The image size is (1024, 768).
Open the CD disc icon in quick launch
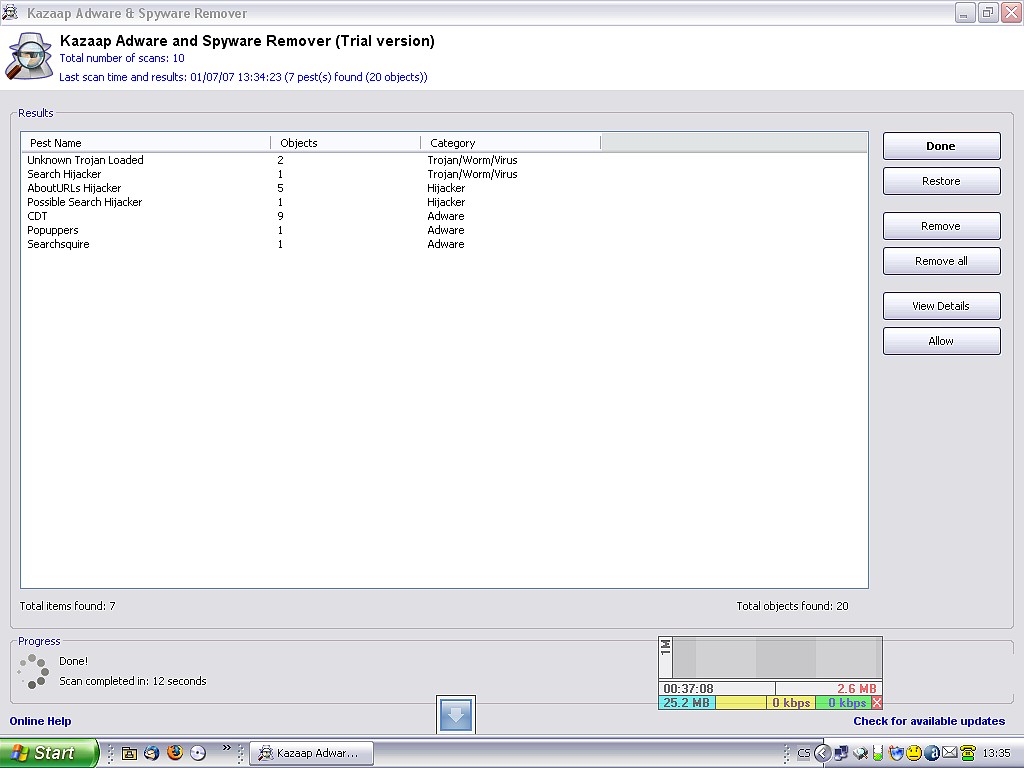(x=198, y=753)
